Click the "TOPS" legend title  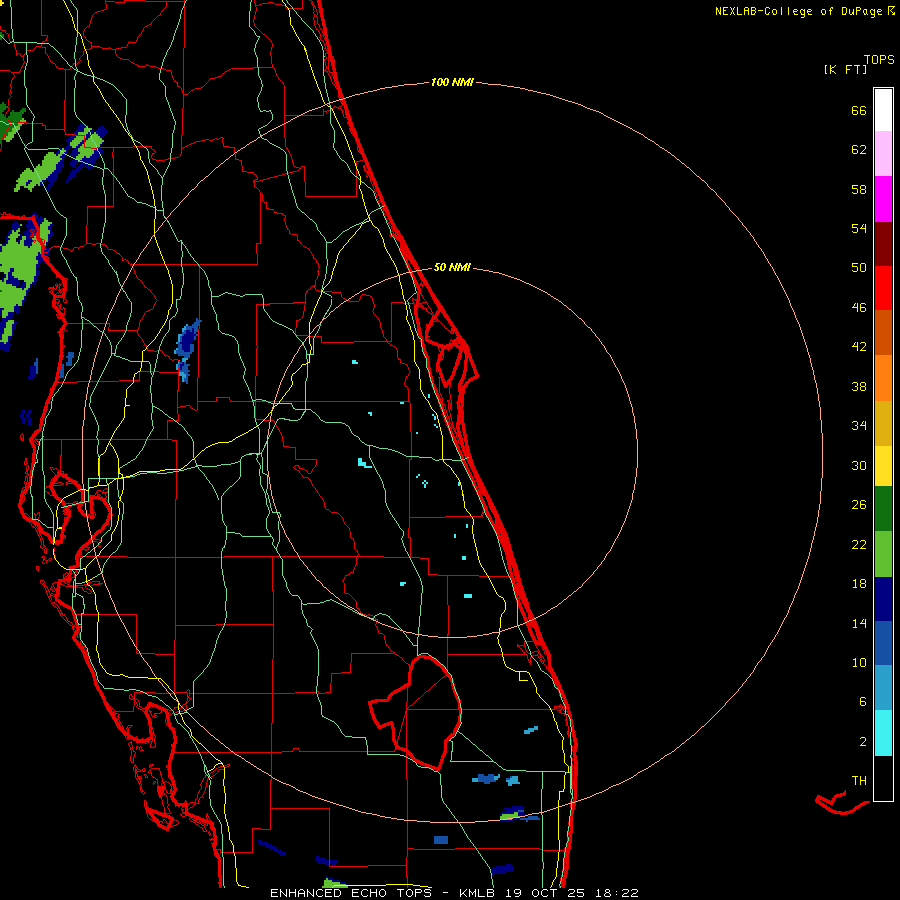(x=879, y=59)
